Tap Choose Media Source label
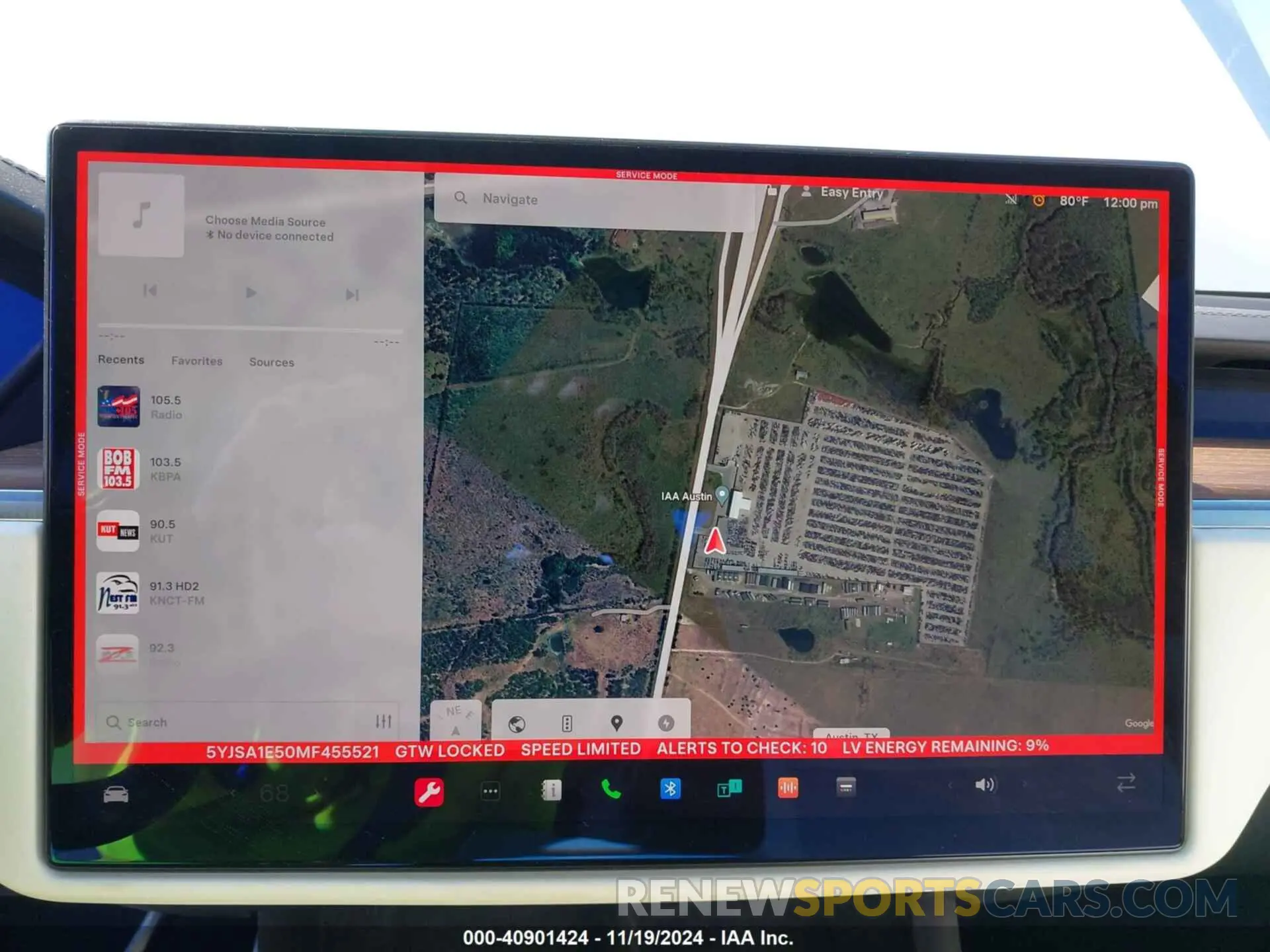Viewport: 1270px width, 952px height. click(x=265, y=221)
